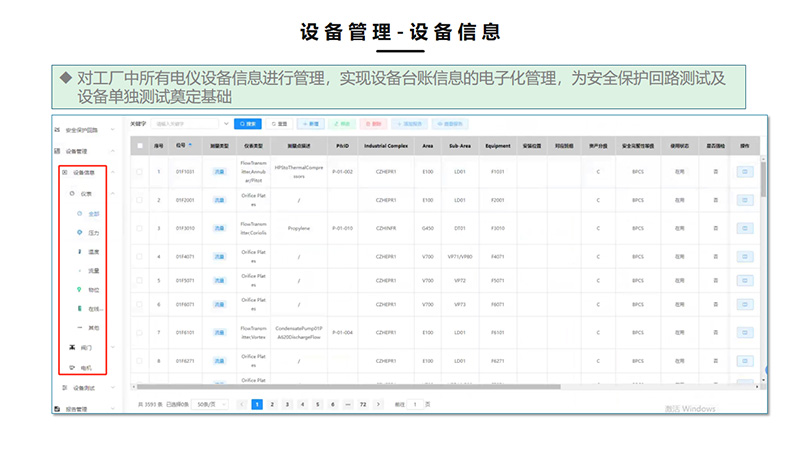800x450 pixels.
Task: Go to page 5 in pagination
Action: pos(317,404)
